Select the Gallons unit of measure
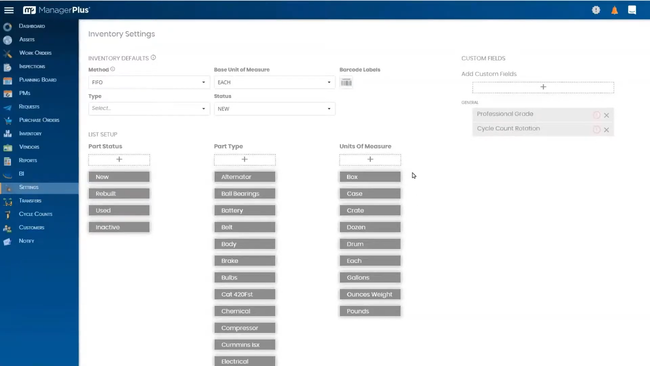 click(x=370, y=278)
